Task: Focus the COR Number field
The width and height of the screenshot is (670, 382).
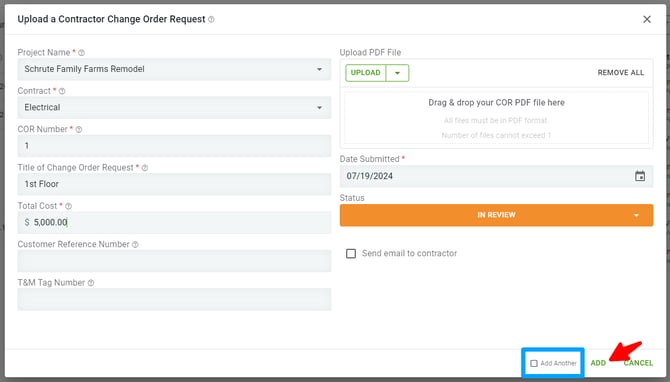Action: [174, 146]
